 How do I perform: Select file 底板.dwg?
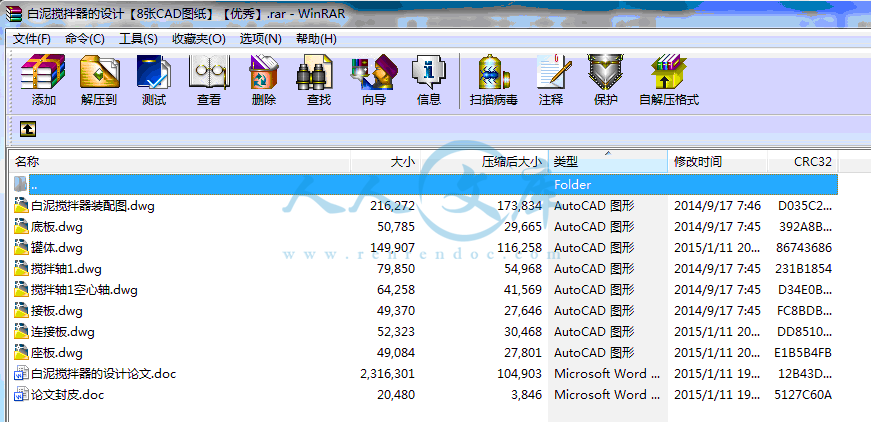[57, 227]
